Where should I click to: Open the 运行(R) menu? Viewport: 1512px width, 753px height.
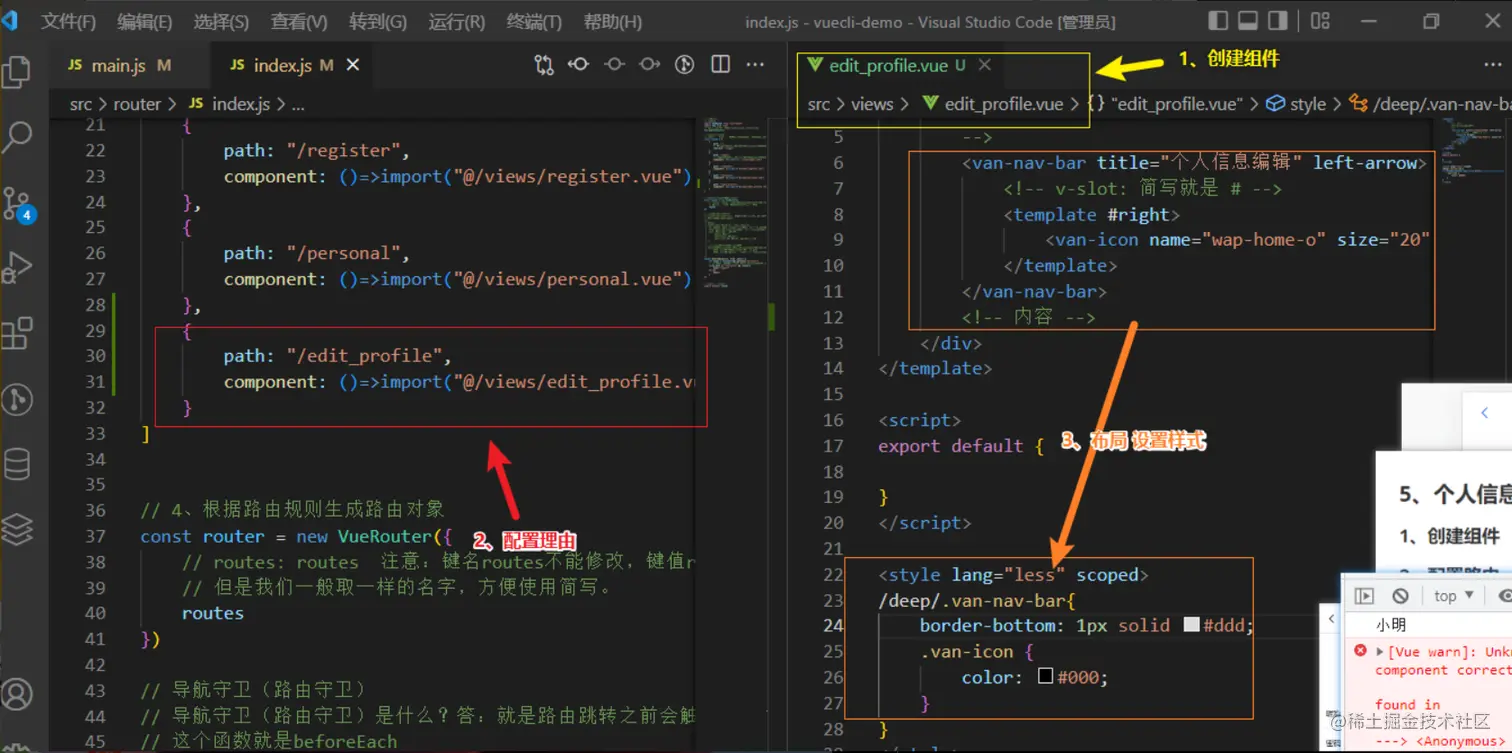(x=456, y=21)
